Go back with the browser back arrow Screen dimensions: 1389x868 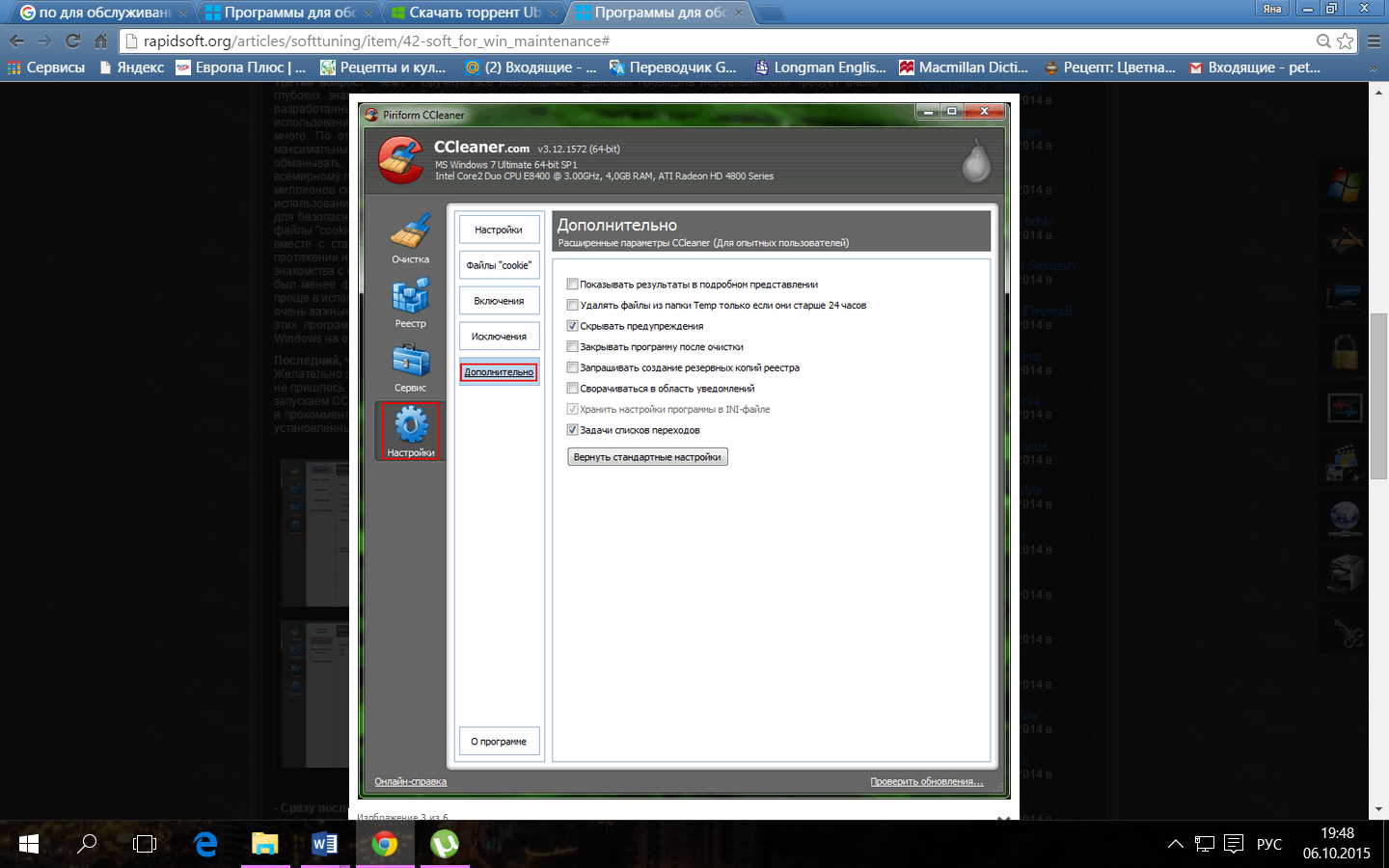tap(16, 41)
